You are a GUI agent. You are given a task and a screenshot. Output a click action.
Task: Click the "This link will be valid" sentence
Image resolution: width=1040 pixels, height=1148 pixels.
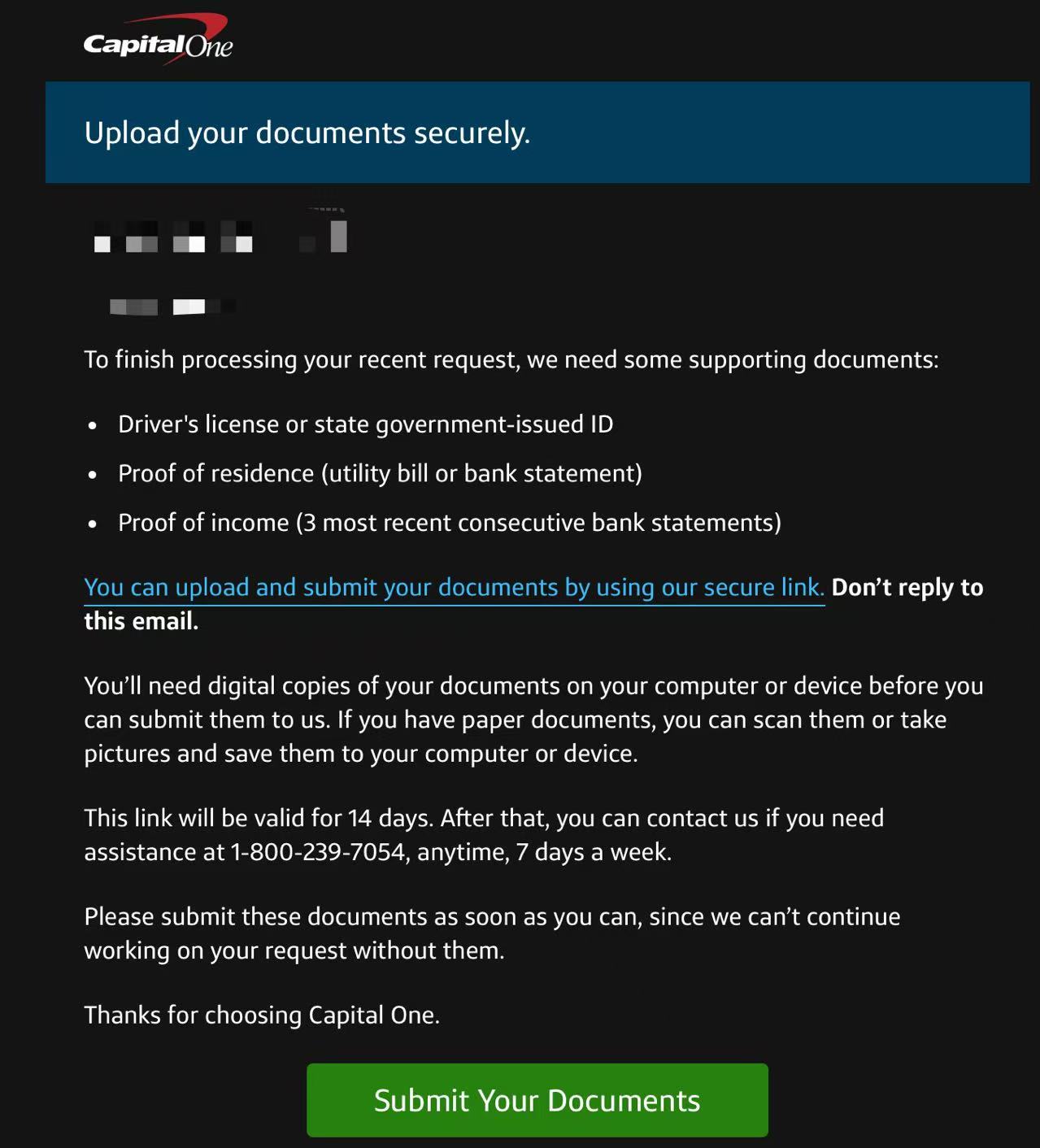point(483,818)
